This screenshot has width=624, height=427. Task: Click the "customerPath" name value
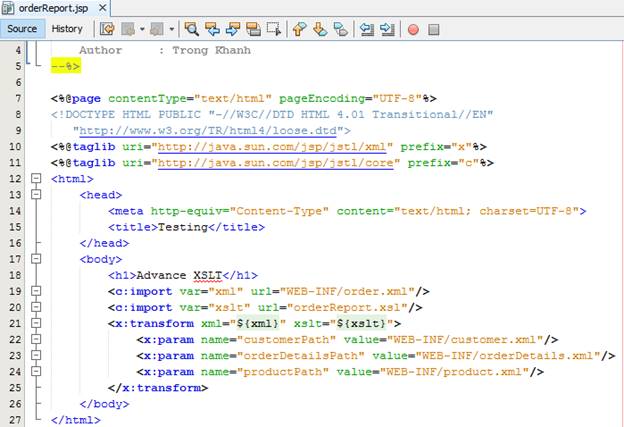click(x=286, y=340)
